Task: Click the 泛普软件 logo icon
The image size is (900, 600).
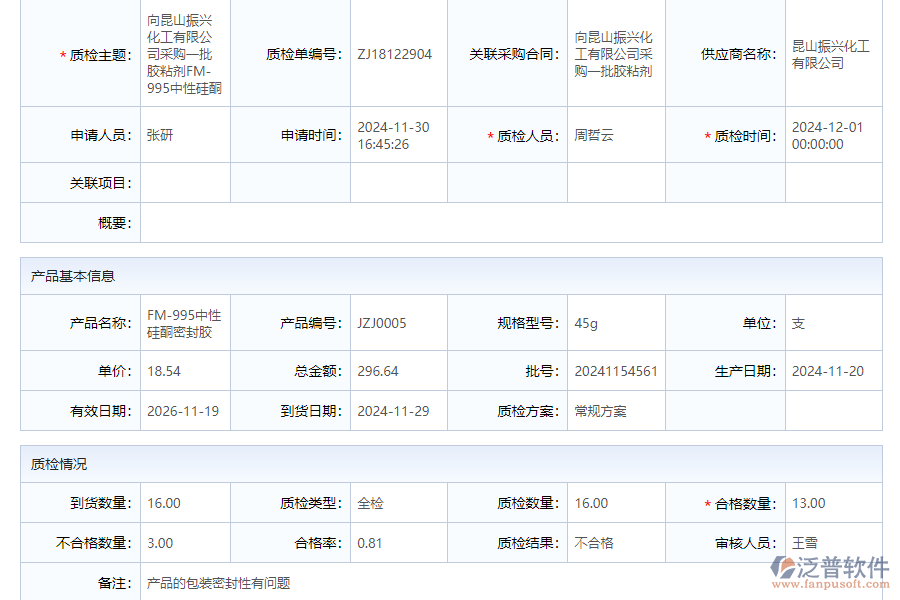Action: tap(782, 565)
